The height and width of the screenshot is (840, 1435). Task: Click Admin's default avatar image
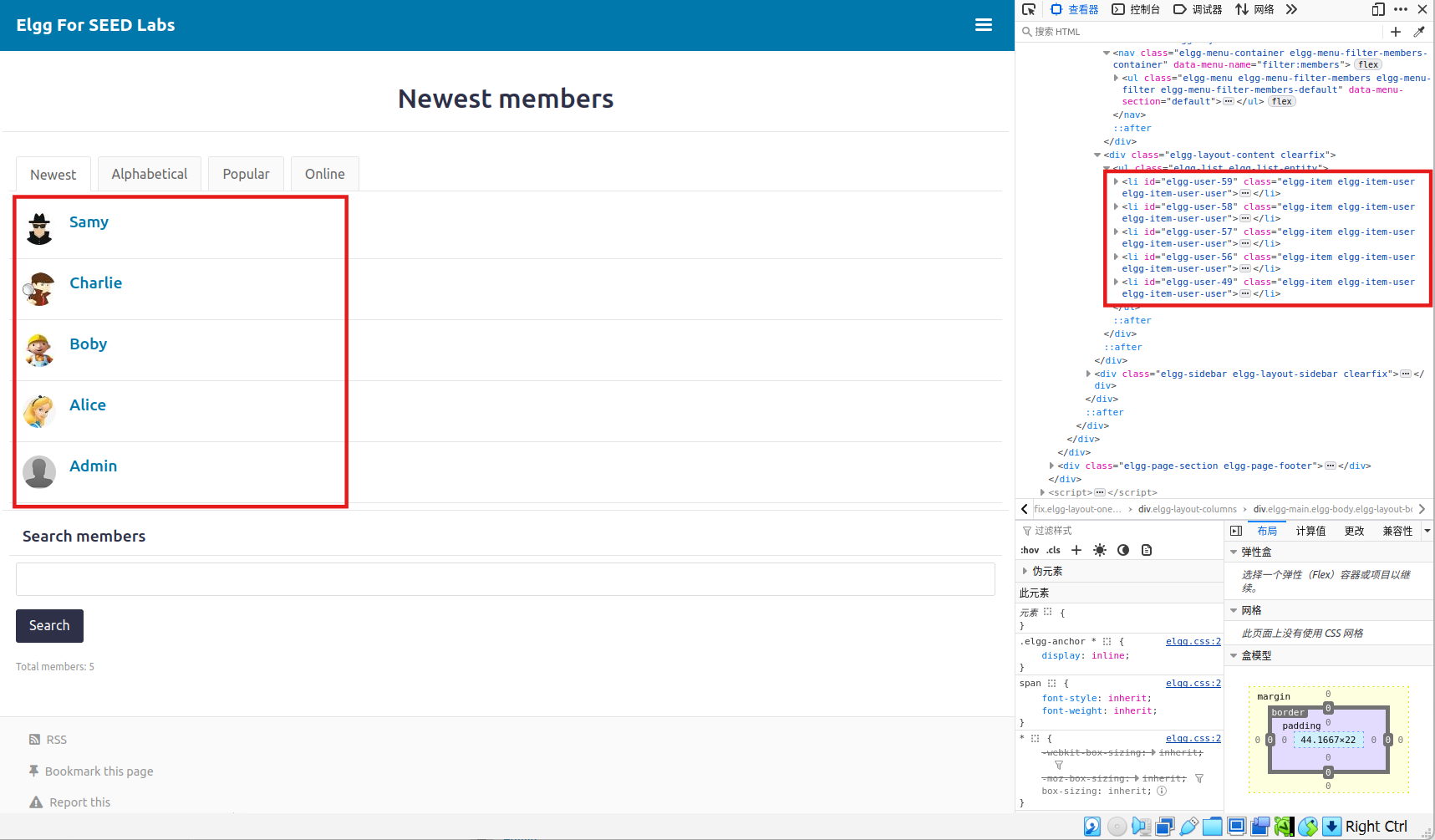(x=39, y=472)
